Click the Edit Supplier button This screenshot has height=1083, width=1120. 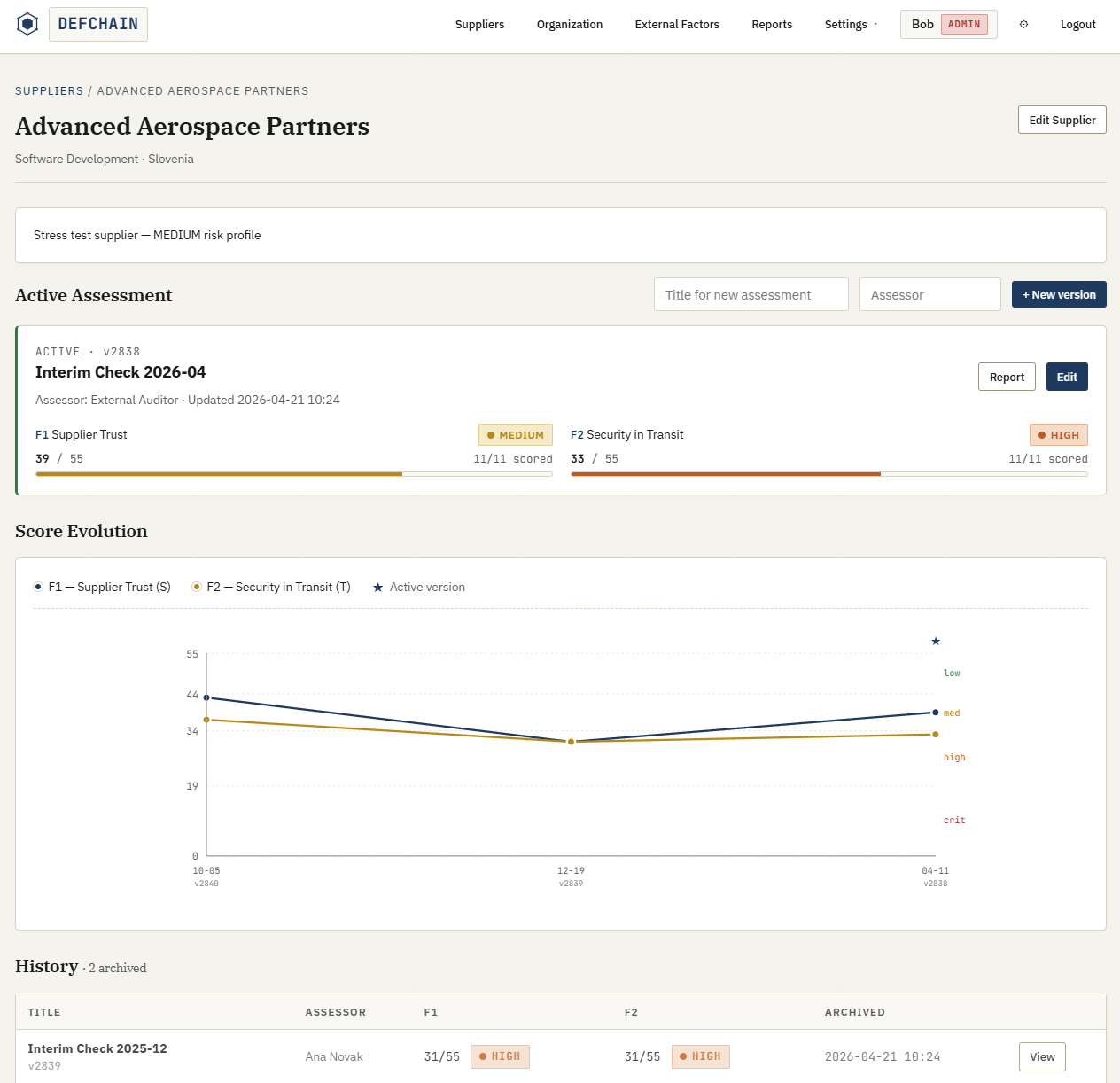click(1062, 120)
